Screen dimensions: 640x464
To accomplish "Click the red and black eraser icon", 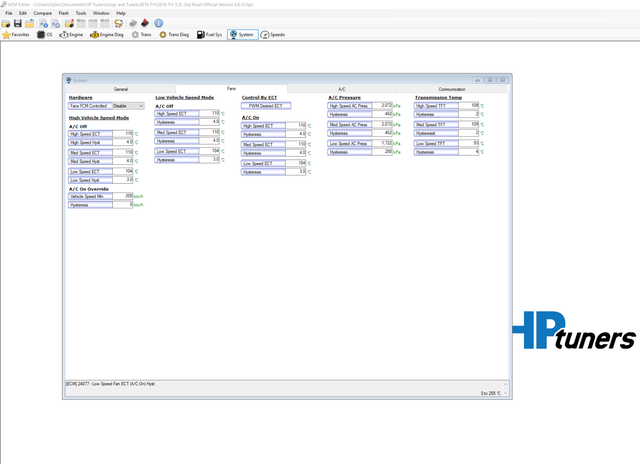I will [145, 23].
